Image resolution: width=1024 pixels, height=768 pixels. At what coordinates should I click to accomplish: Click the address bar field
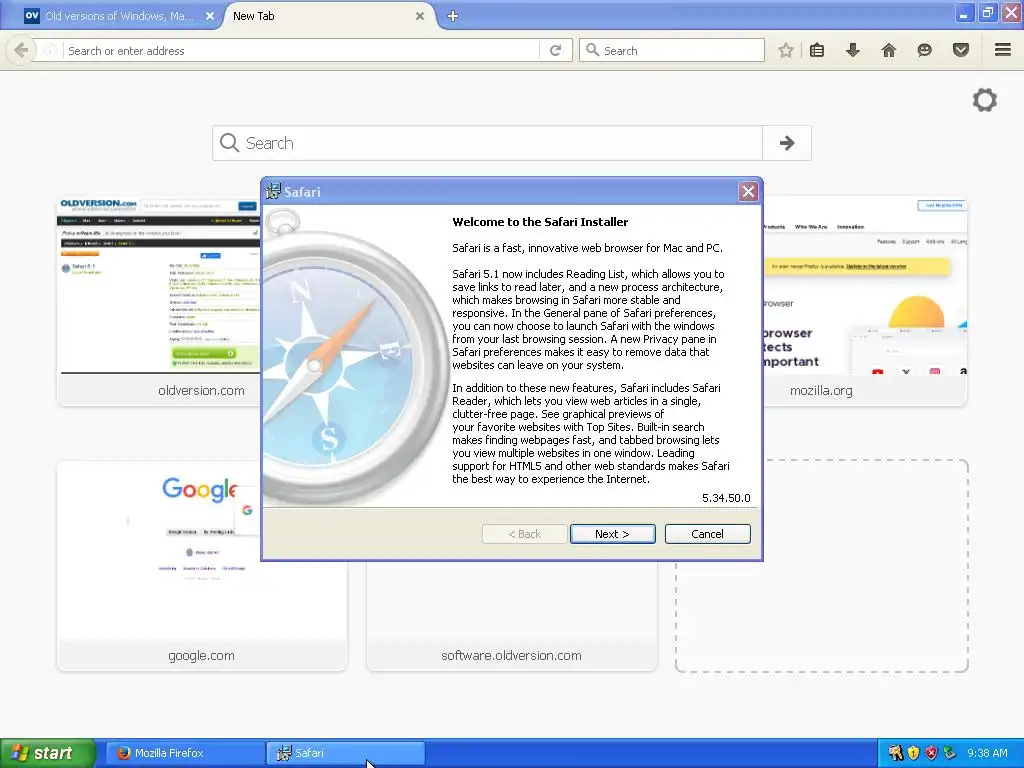pos(300,50)
